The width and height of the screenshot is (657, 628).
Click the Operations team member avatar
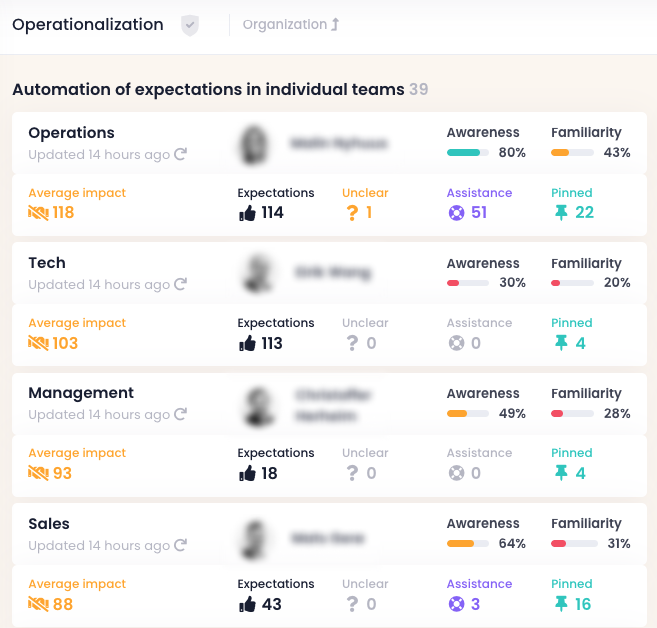(254, 145)
